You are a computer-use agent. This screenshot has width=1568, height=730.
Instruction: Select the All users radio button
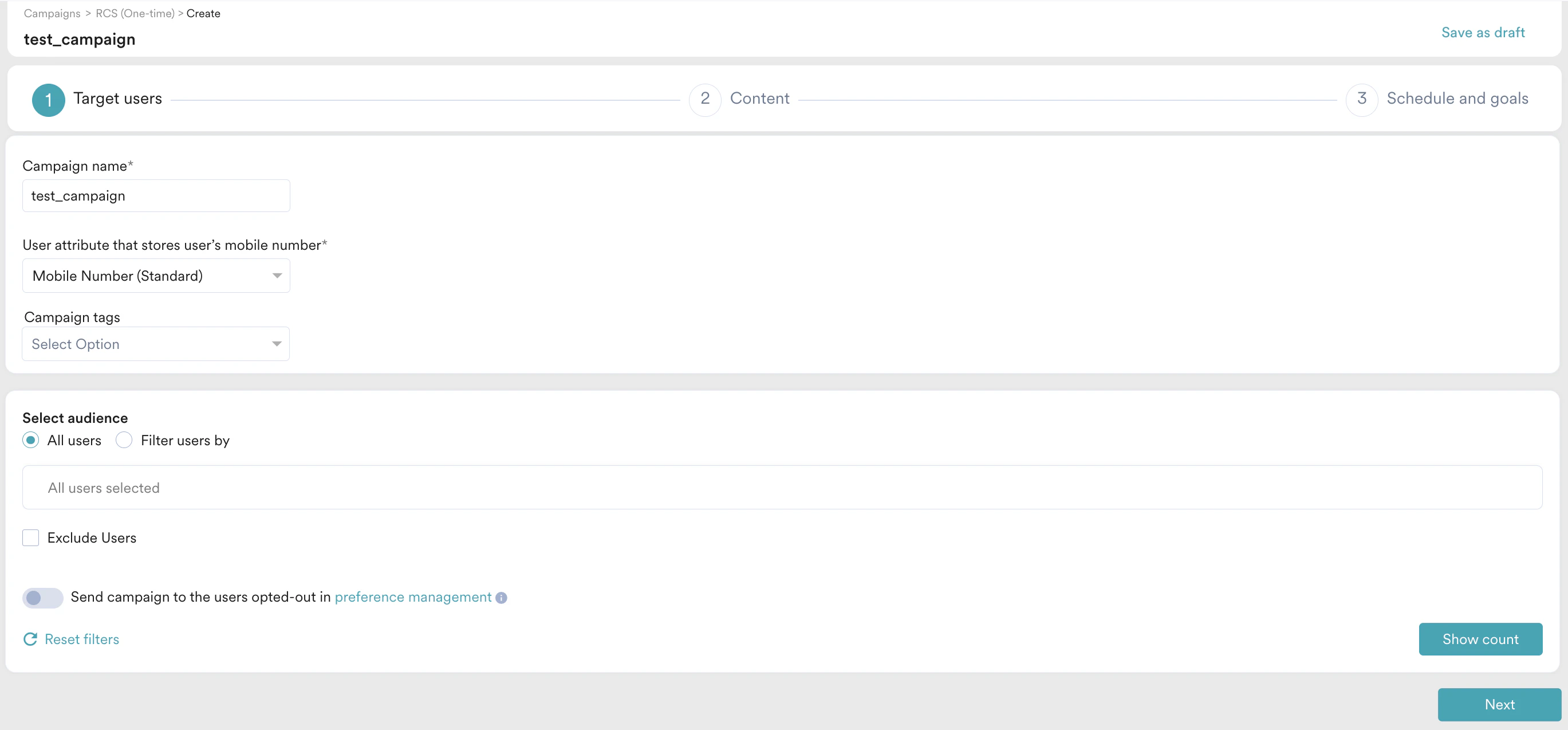tap(30, 439)
